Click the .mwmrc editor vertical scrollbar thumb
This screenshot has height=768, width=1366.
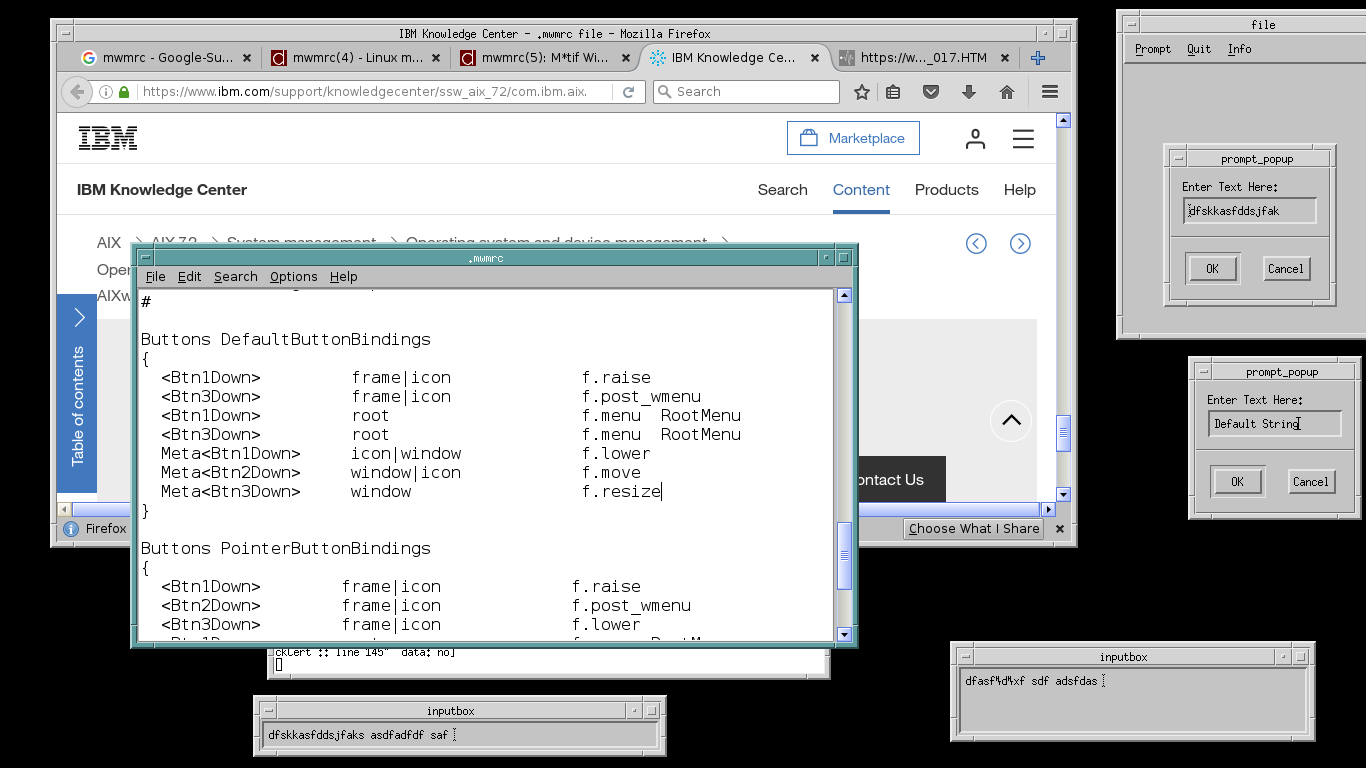click(844, 556)
